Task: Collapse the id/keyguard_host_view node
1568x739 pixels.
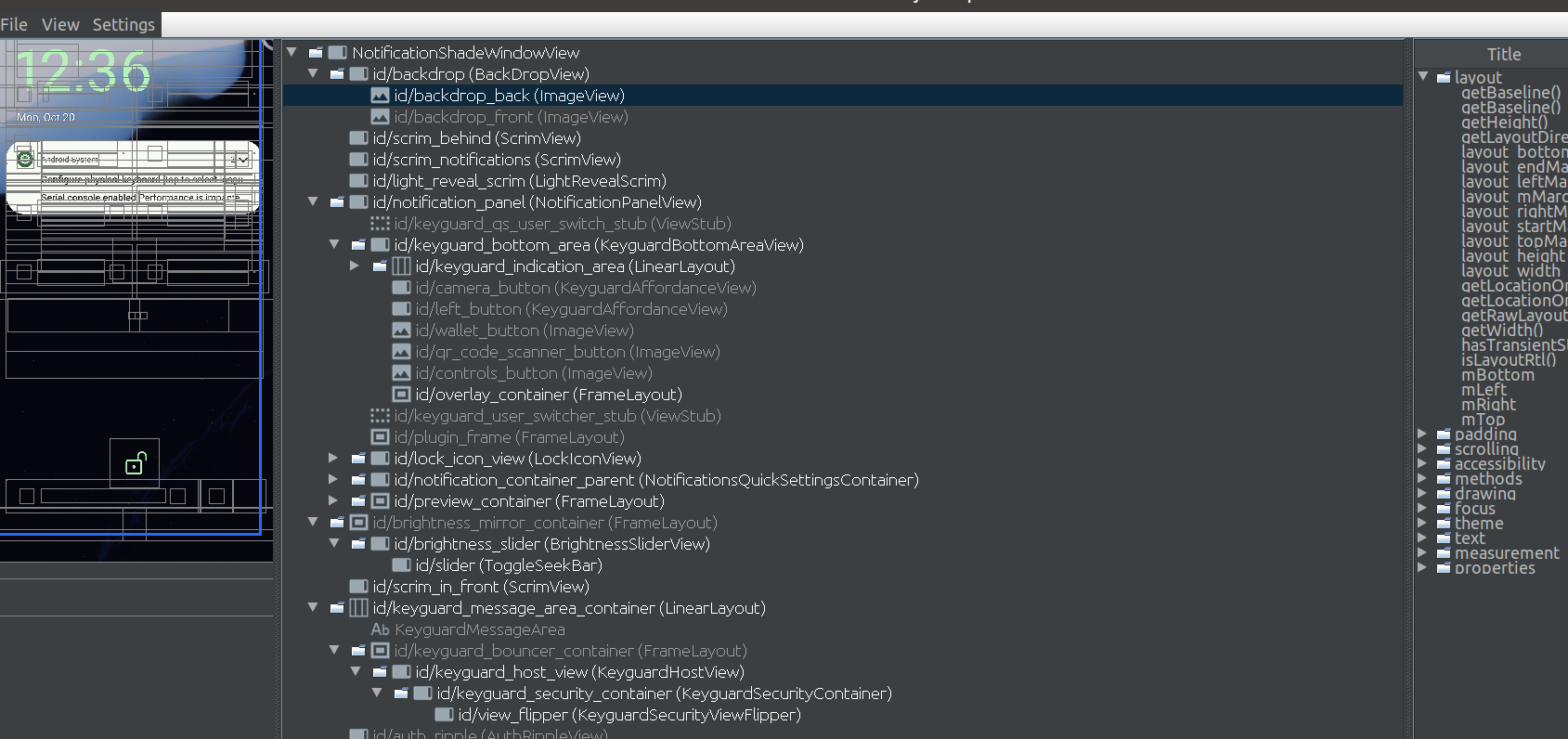Action: pyautogui.click(x=356, y=671)
